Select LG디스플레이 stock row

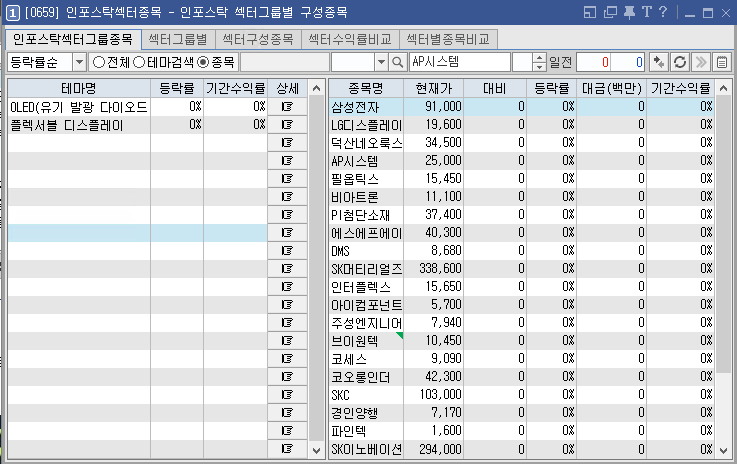(522, 125)
